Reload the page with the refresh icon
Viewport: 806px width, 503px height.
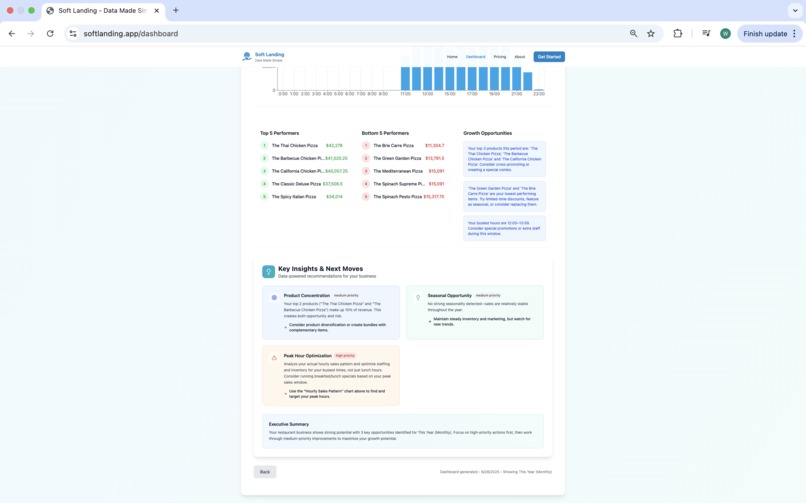50,33
